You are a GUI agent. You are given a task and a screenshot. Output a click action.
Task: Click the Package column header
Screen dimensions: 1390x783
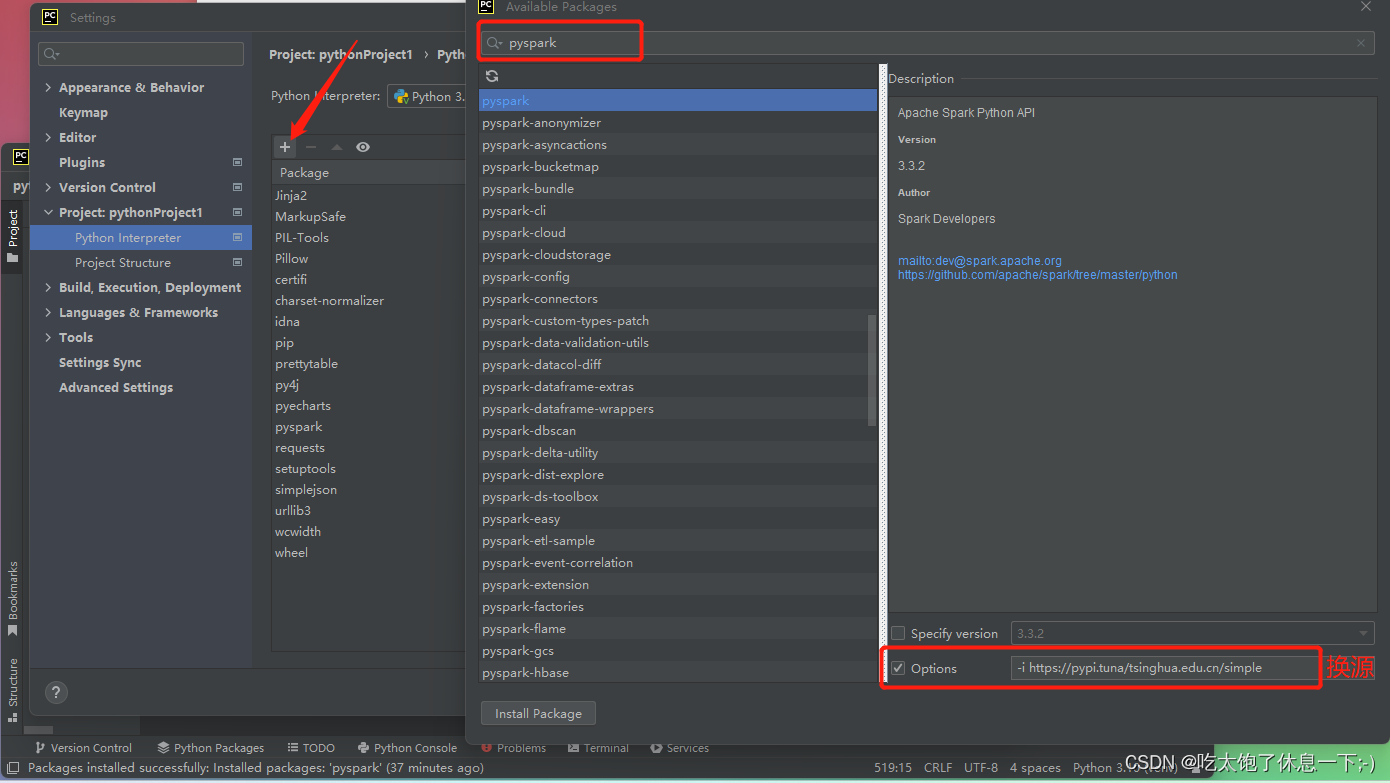pos(370,173)
